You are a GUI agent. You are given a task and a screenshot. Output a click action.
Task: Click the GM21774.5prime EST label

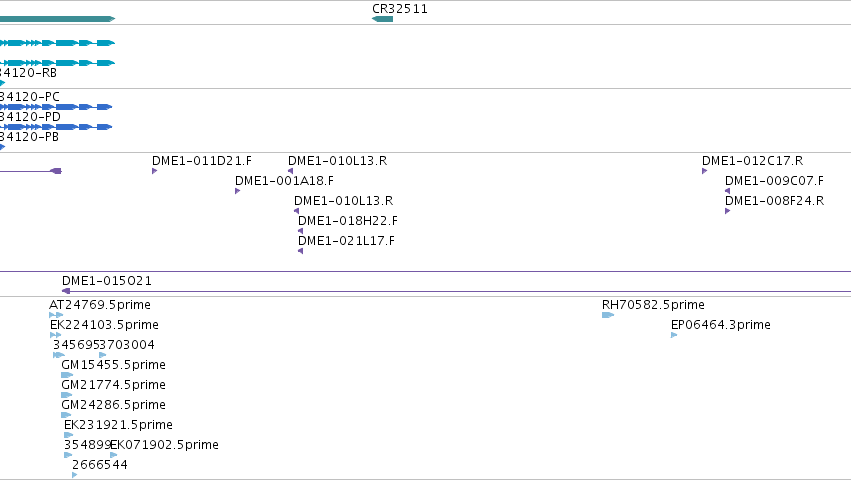[113, 385]
